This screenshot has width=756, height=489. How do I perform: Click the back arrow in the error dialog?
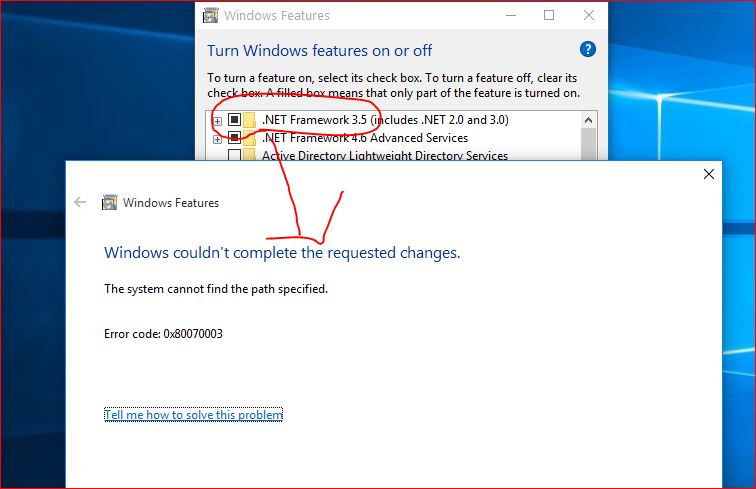[80, 202]
